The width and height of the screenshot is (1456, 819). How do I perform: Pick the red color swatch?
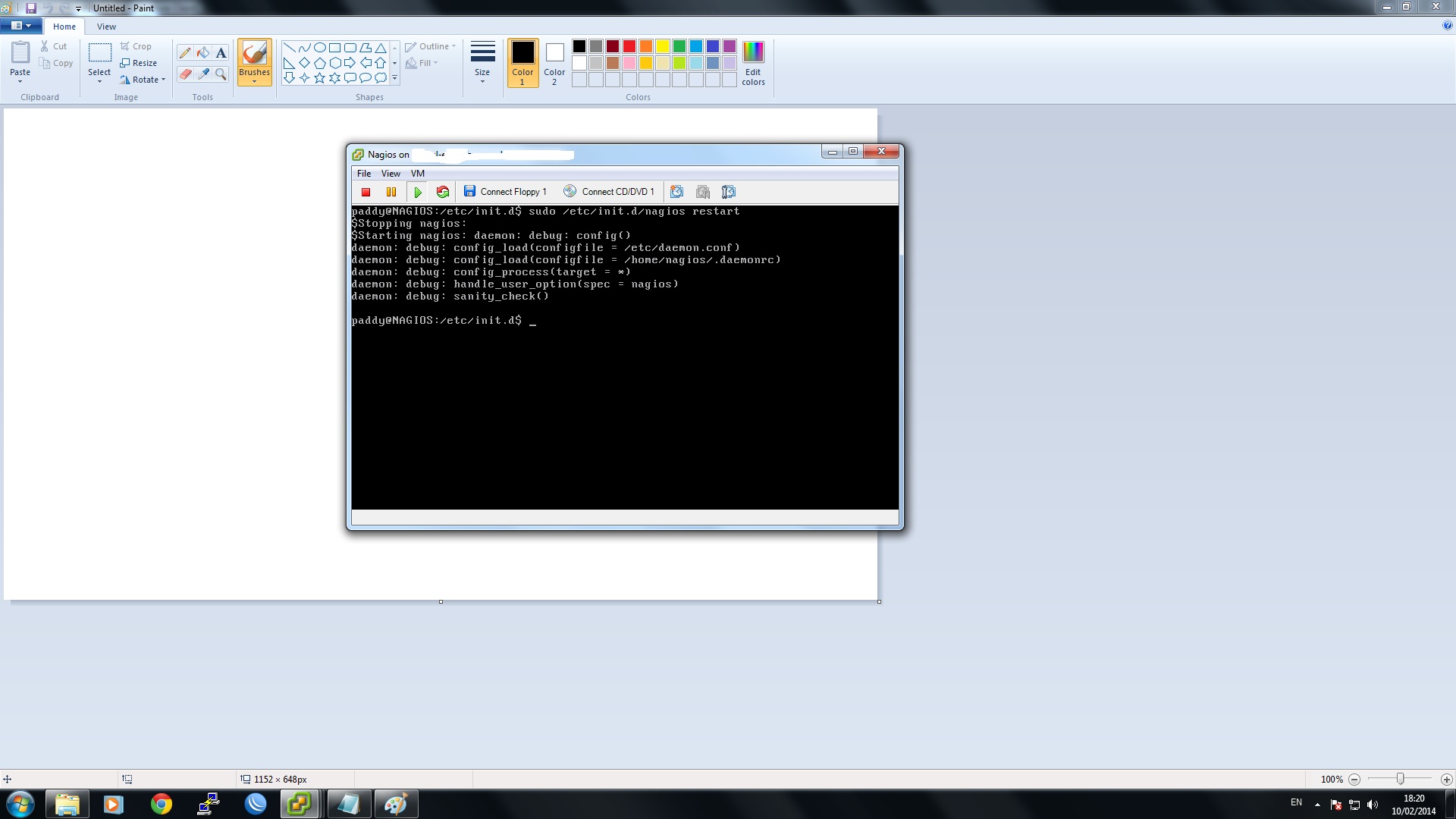(629, 46)
